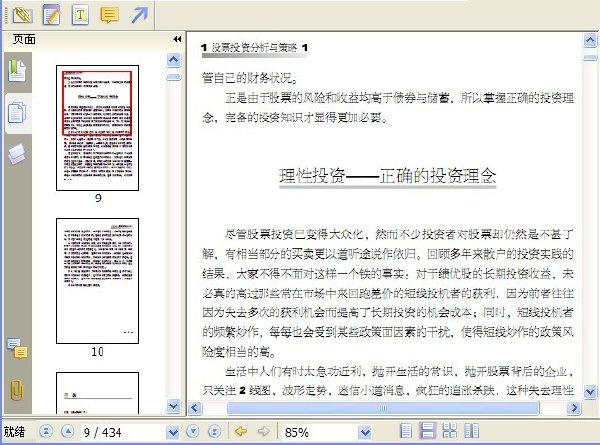600x445 pixels.
Task: Click the paragraph starting 生活中人们有时太急功近利
Action: coord(388,381)
